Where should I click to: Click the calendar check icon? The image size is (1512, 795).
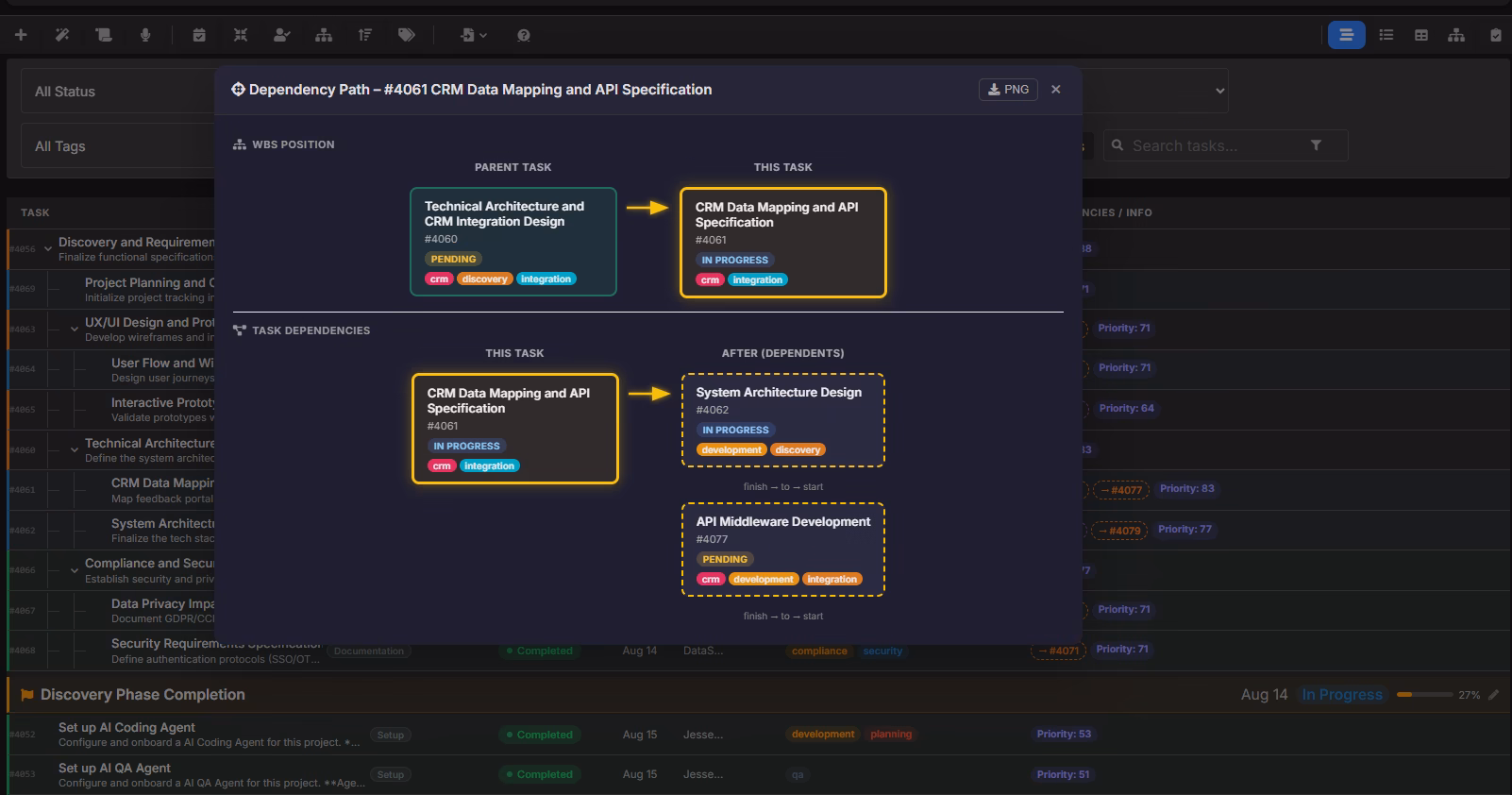tap(199, 35)
